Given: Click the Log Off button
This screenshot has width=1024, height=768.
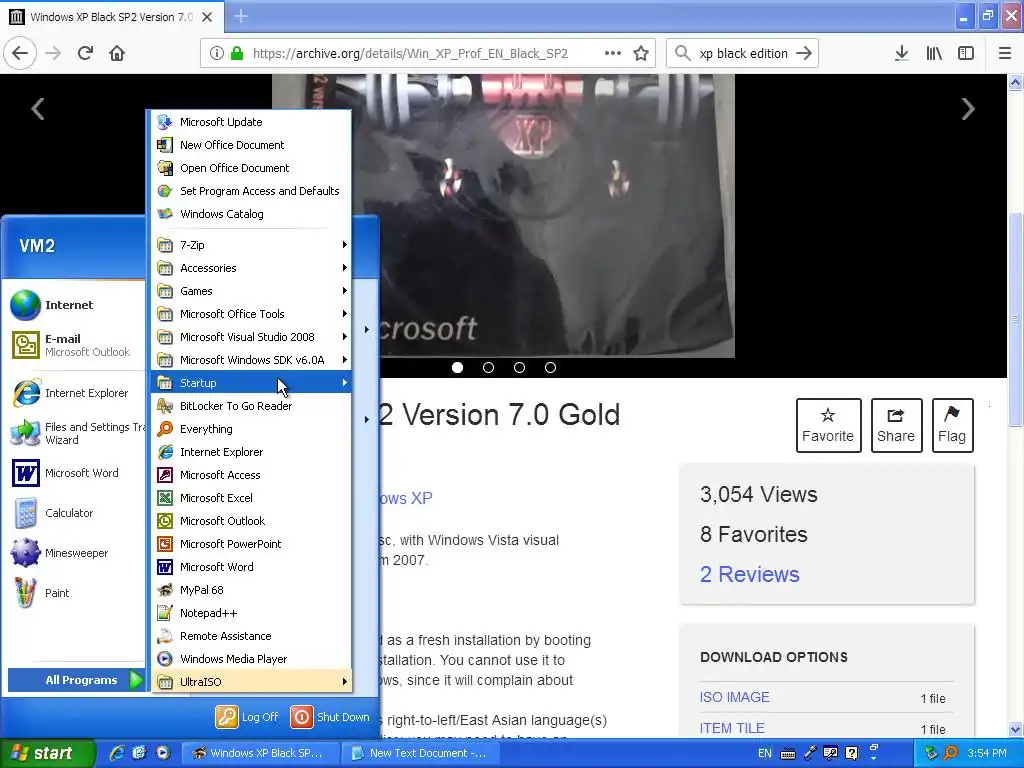Looking at the screenshot, I should coord(248,717).
